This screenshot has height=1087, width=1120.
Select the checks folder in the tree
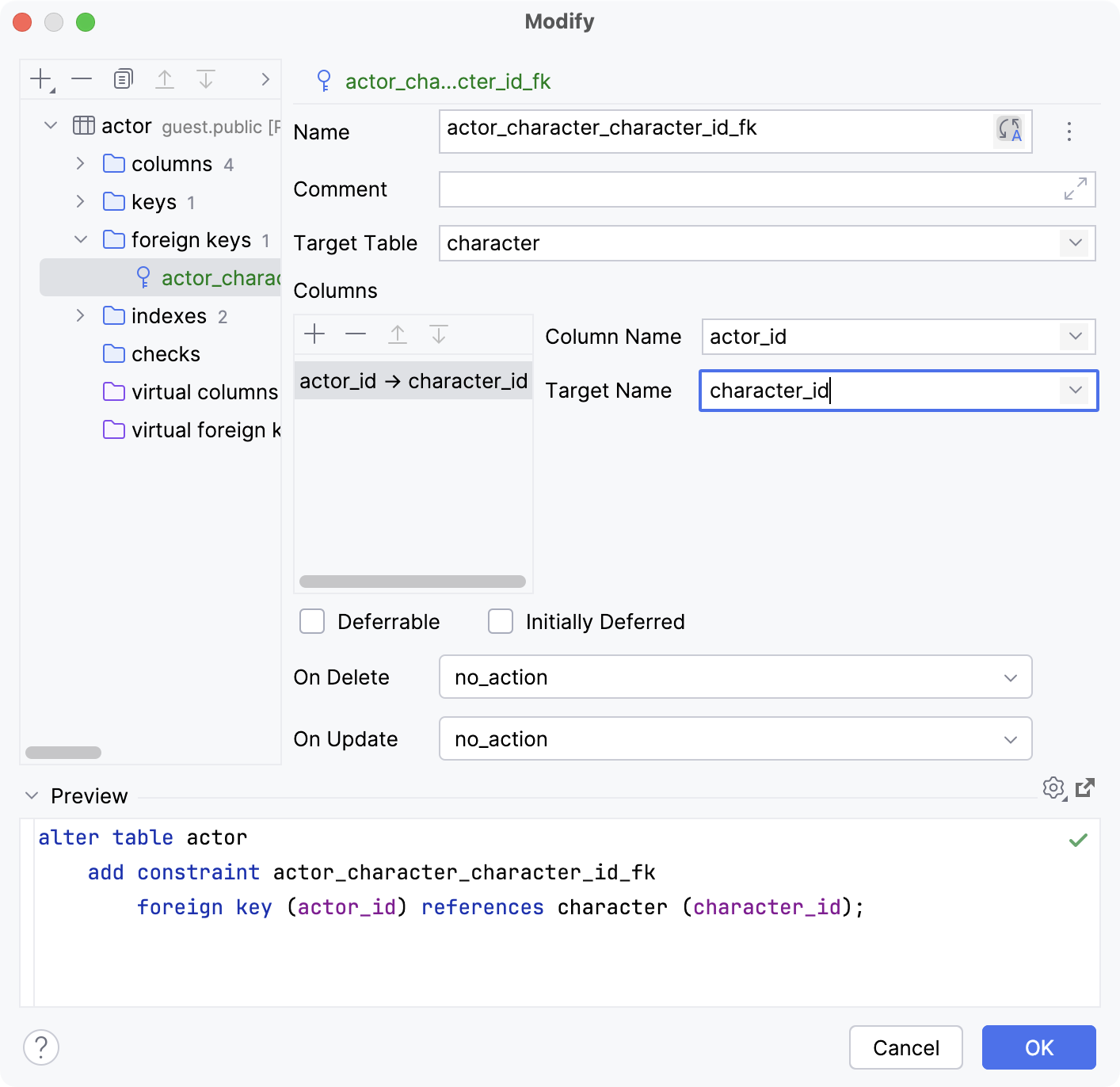coord(166,354)
